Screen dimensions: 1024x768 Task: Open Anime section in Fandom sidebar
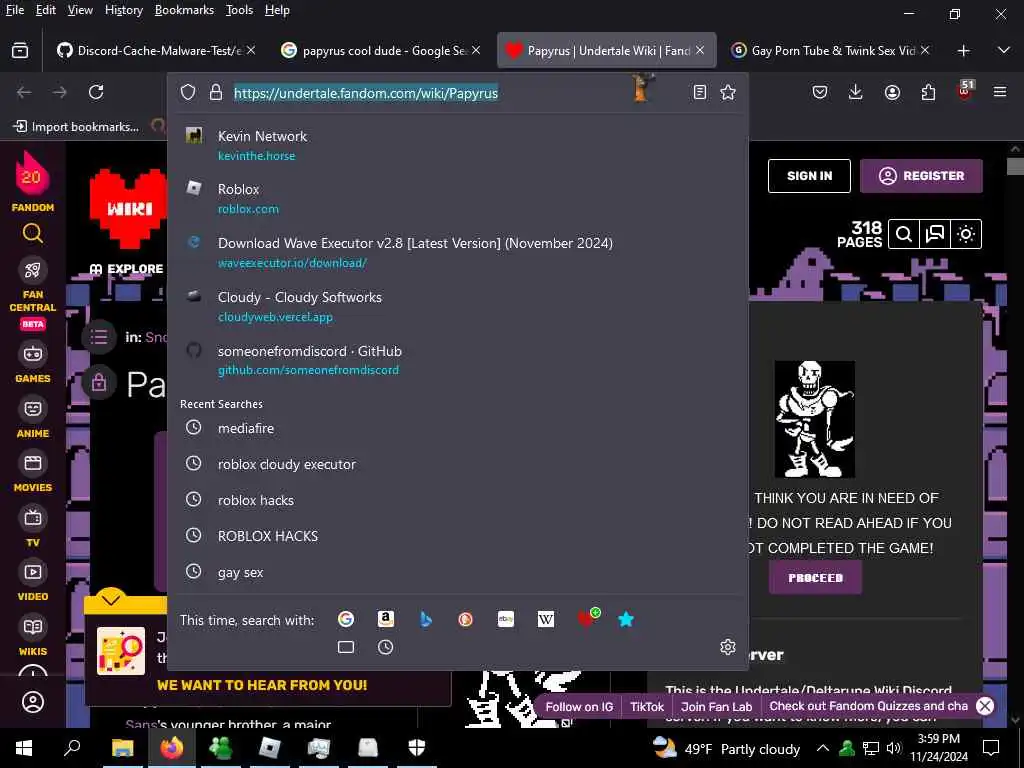tap(33, 417)
